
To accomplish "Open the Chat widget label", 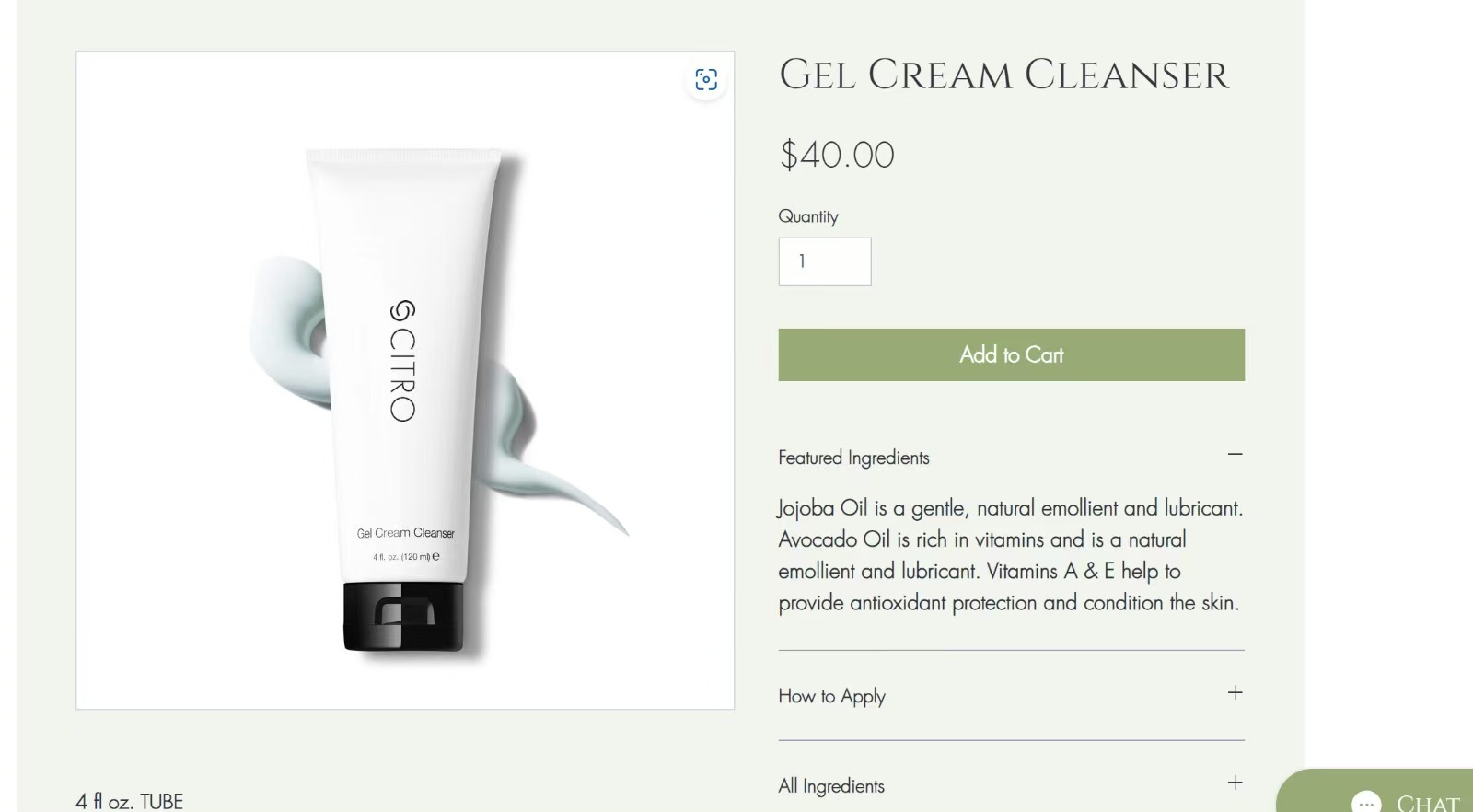I will pos(1428,803).
